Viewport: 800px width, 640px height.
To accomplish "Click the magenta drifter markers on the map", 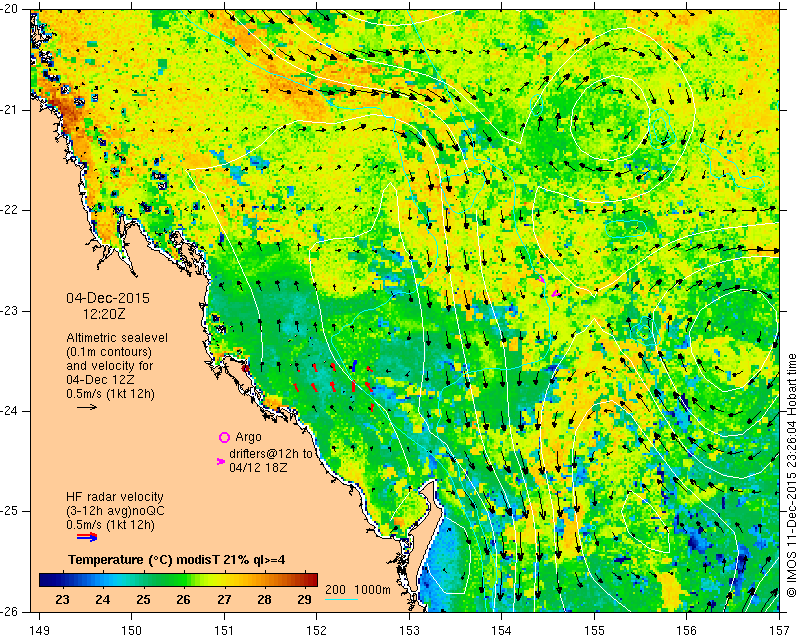I will click(x=549, y=287).
